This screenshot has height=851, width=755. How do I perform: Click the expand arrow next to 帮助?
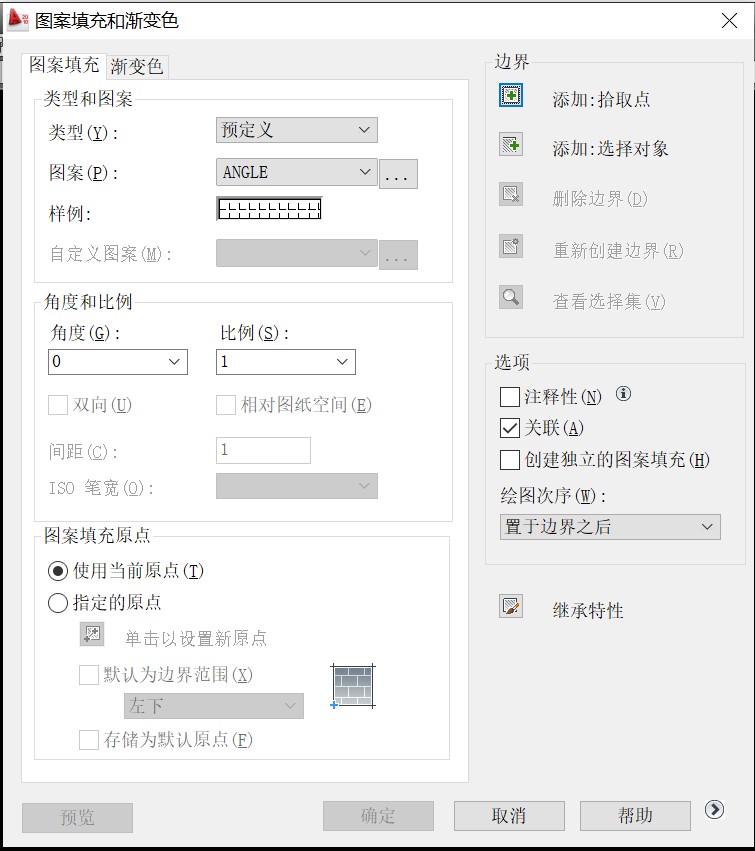(x=714, y=810)
